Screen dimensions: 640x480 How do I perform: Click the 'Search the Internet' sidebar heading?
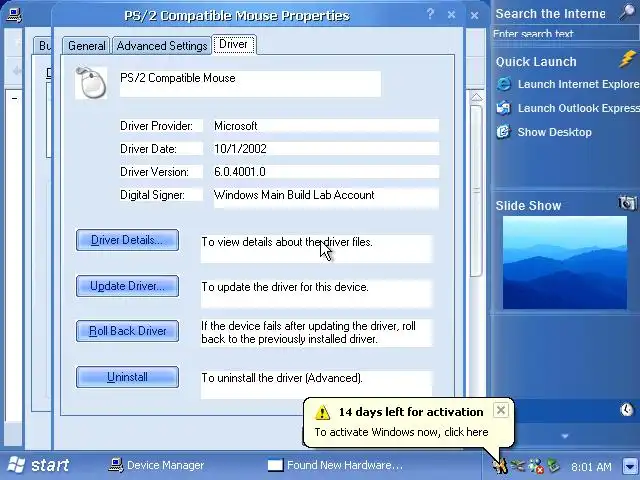pos(550,13)
